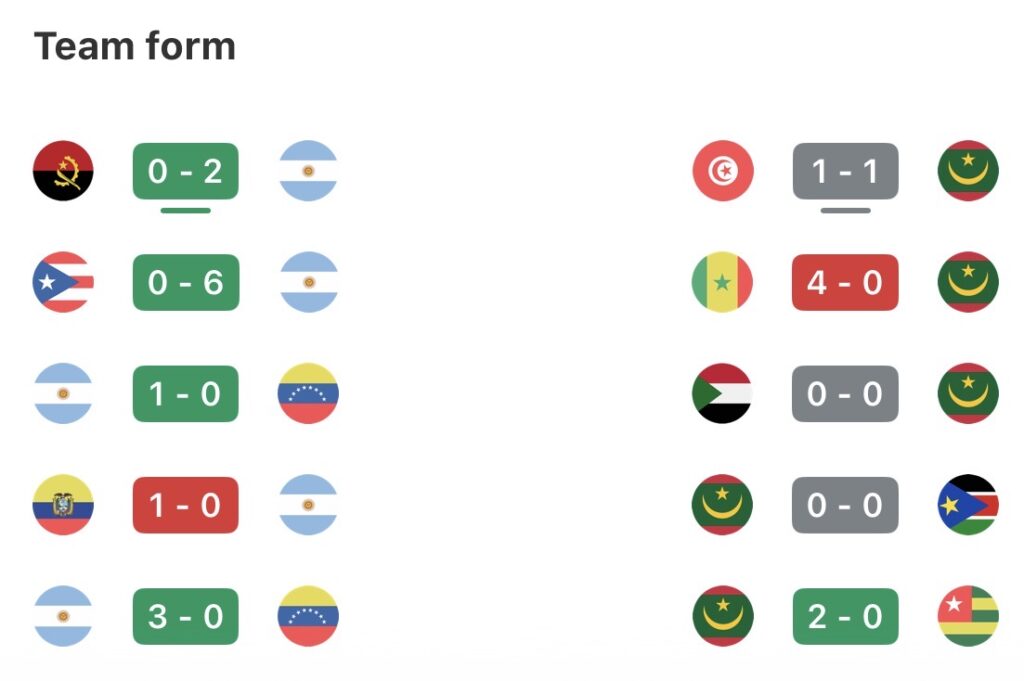
Task: View the 3 - 0 match result
Action: [185, 616]
